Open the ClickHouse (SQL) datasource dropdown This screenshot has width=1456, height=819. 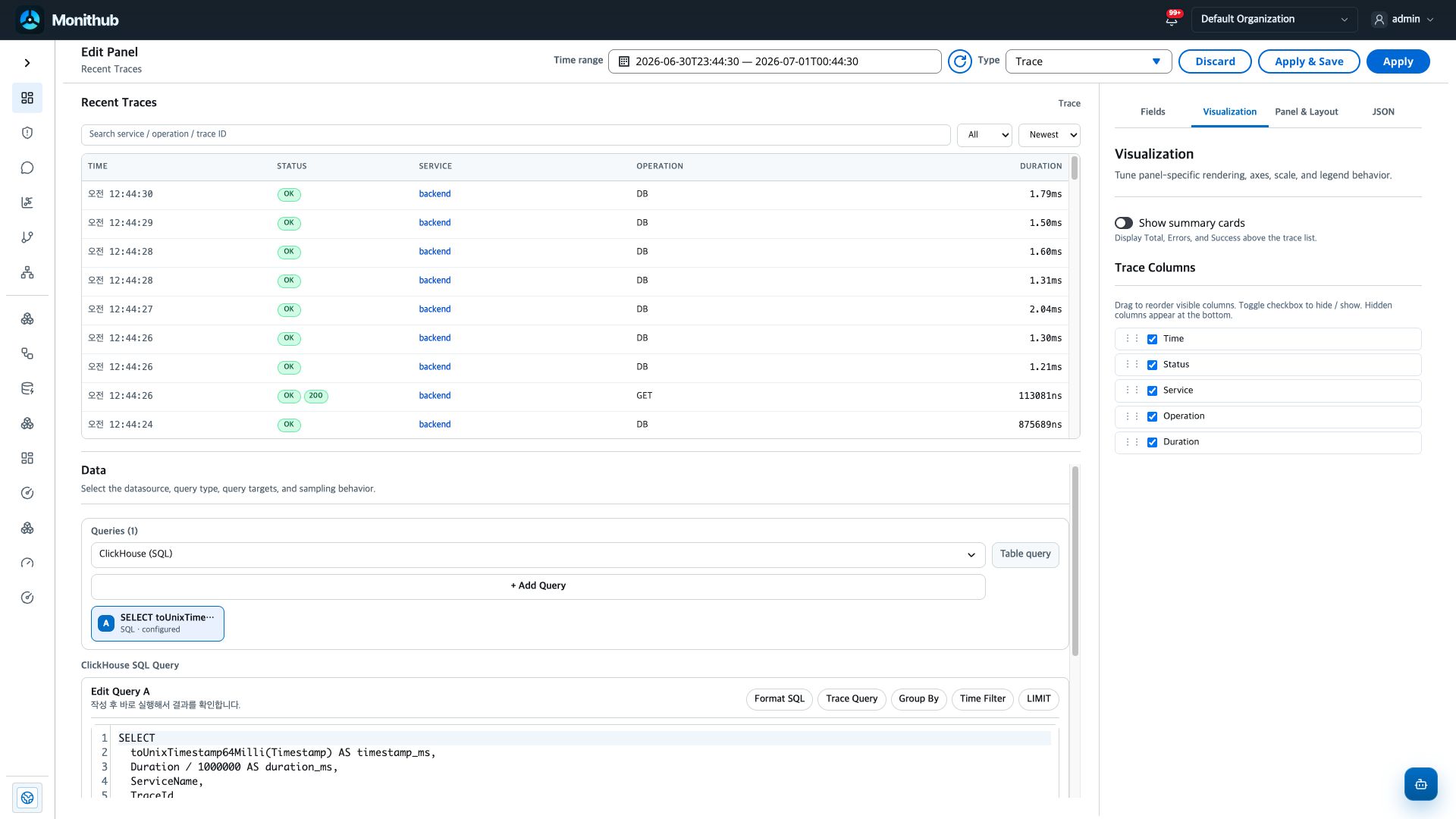[538, 554]
